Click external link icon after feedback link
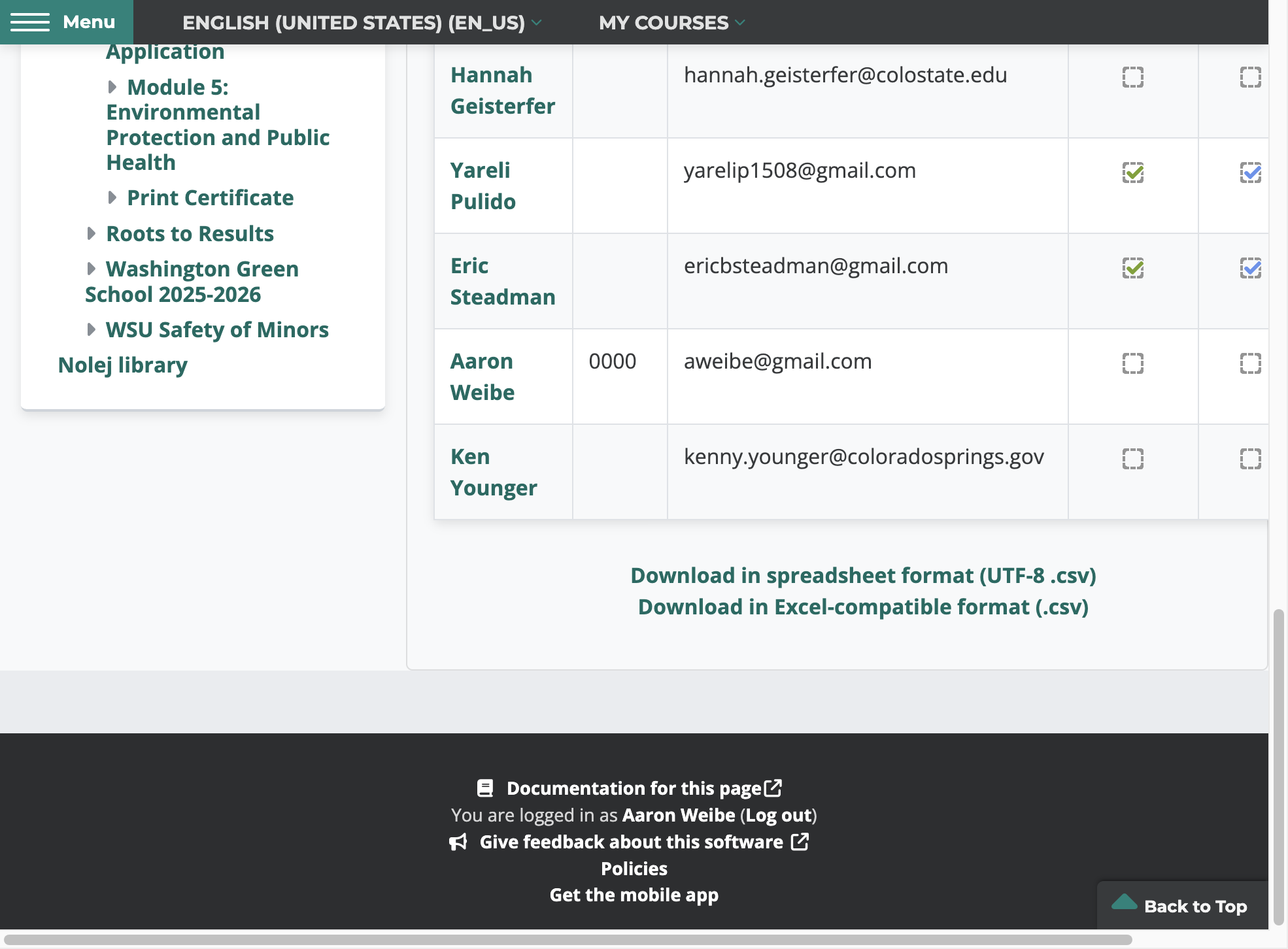 (x=800, y=841)
